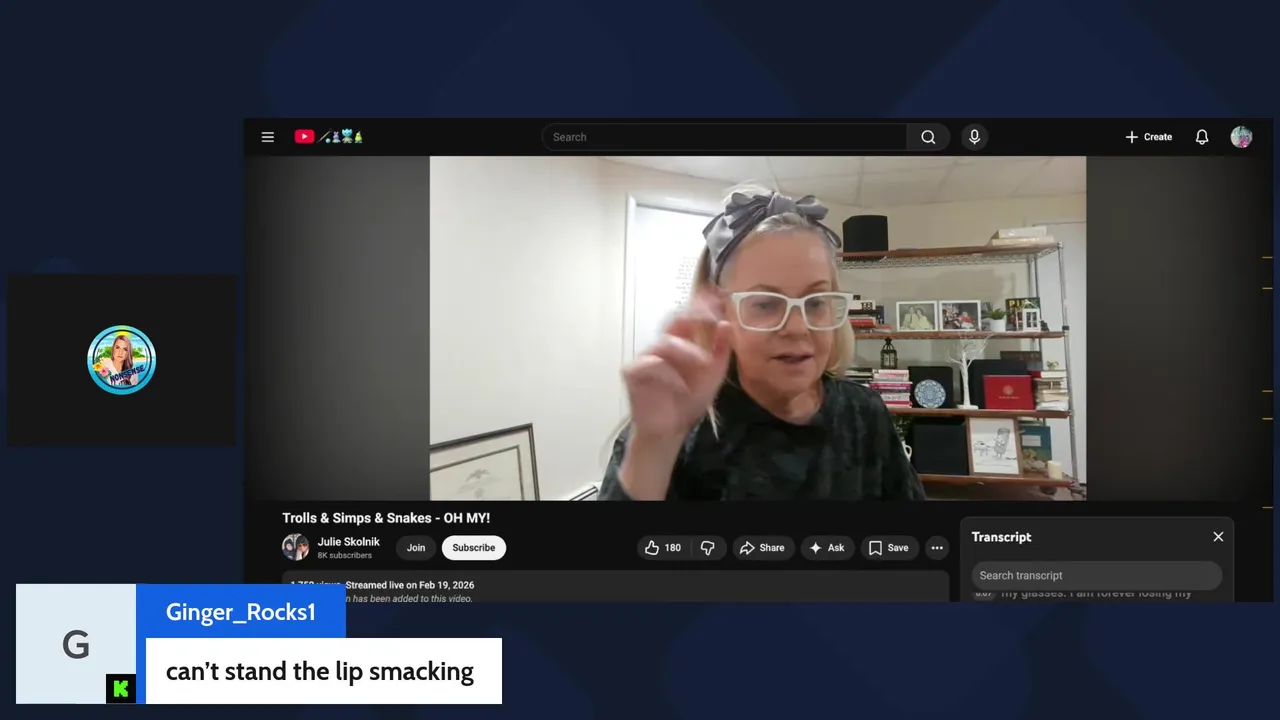The image size is (1280, 720).
Task: Click the Kick logo badge on chat avatar
Action: click(x=121, y=689)
